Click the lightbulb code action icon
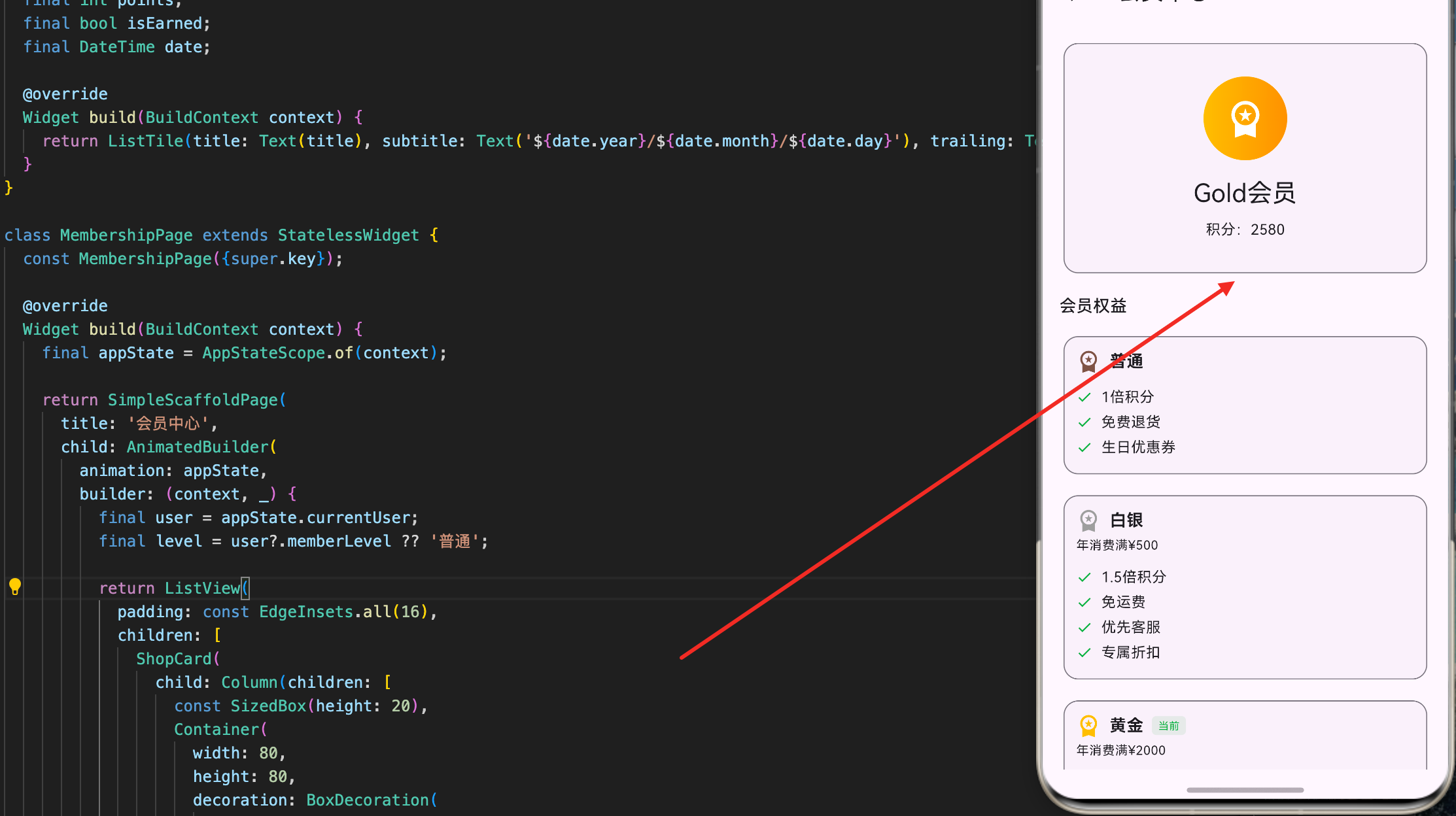Image resolution: width=1456 pixels, height=816 pixels. point(15,586)
